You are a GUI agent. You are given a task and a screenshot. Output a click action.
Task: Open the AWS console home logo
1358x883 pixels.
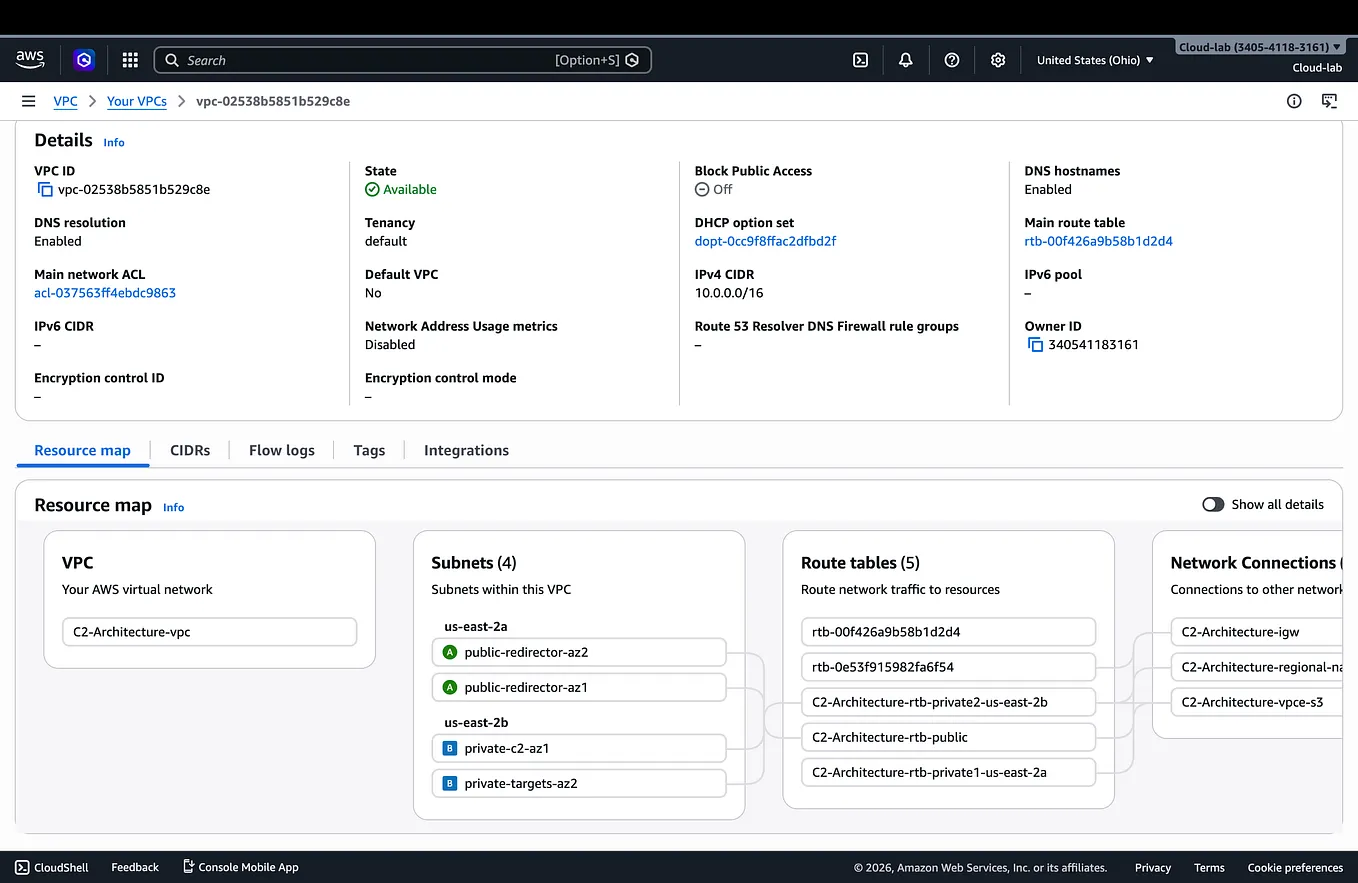point(30,59)
